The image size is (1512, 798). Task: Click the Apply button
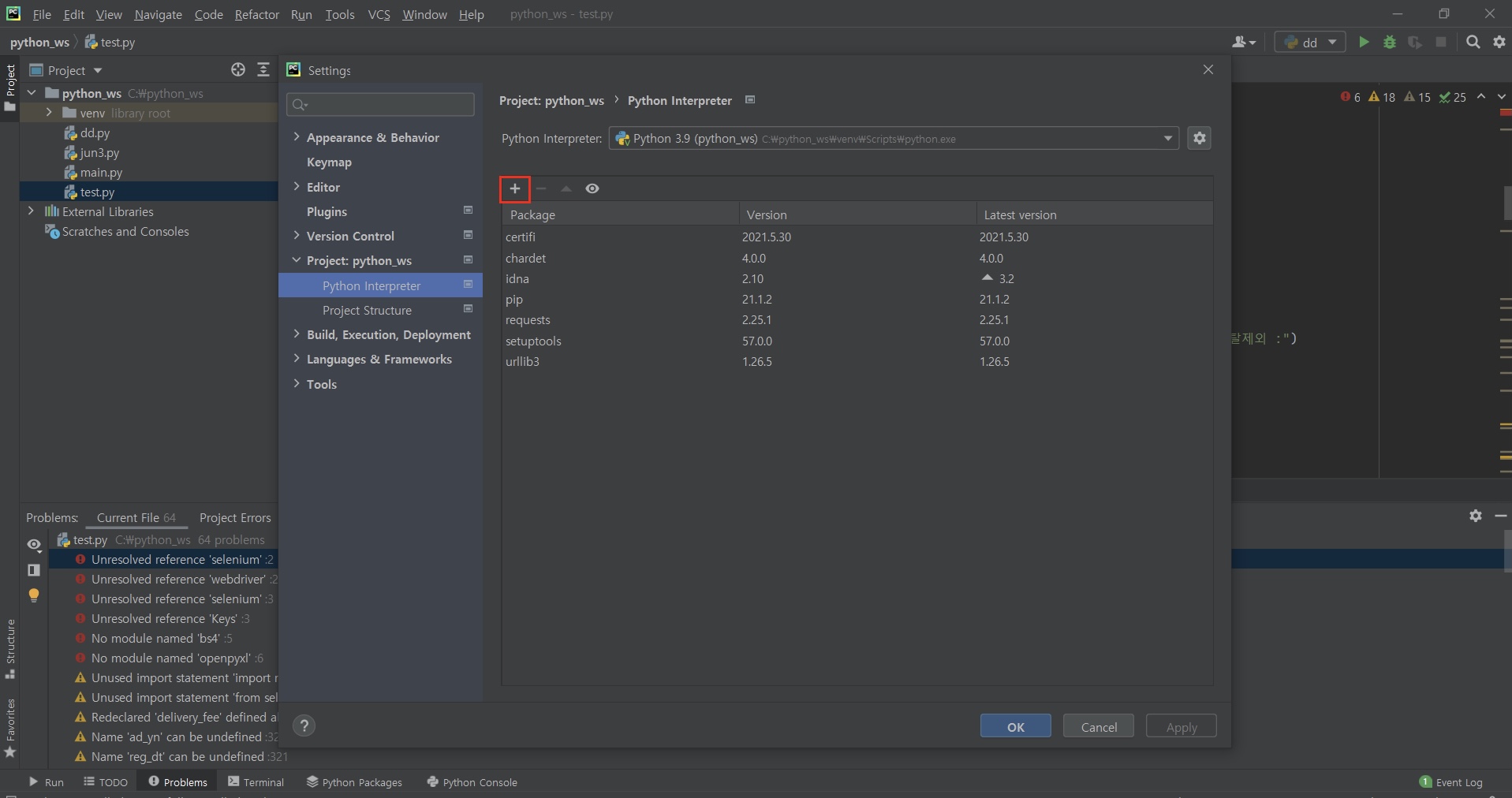(x=1182, y=726)
